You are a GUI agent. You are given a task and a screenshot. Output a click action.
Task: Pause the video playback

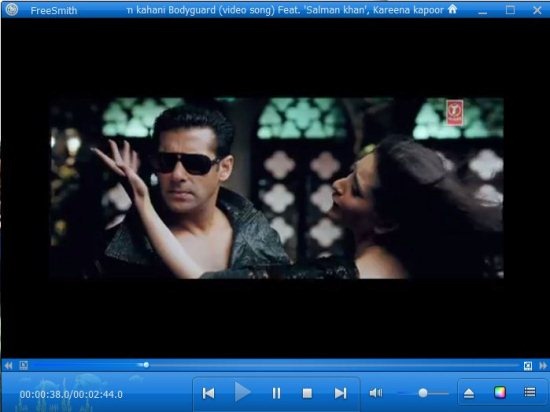(276, 393)
